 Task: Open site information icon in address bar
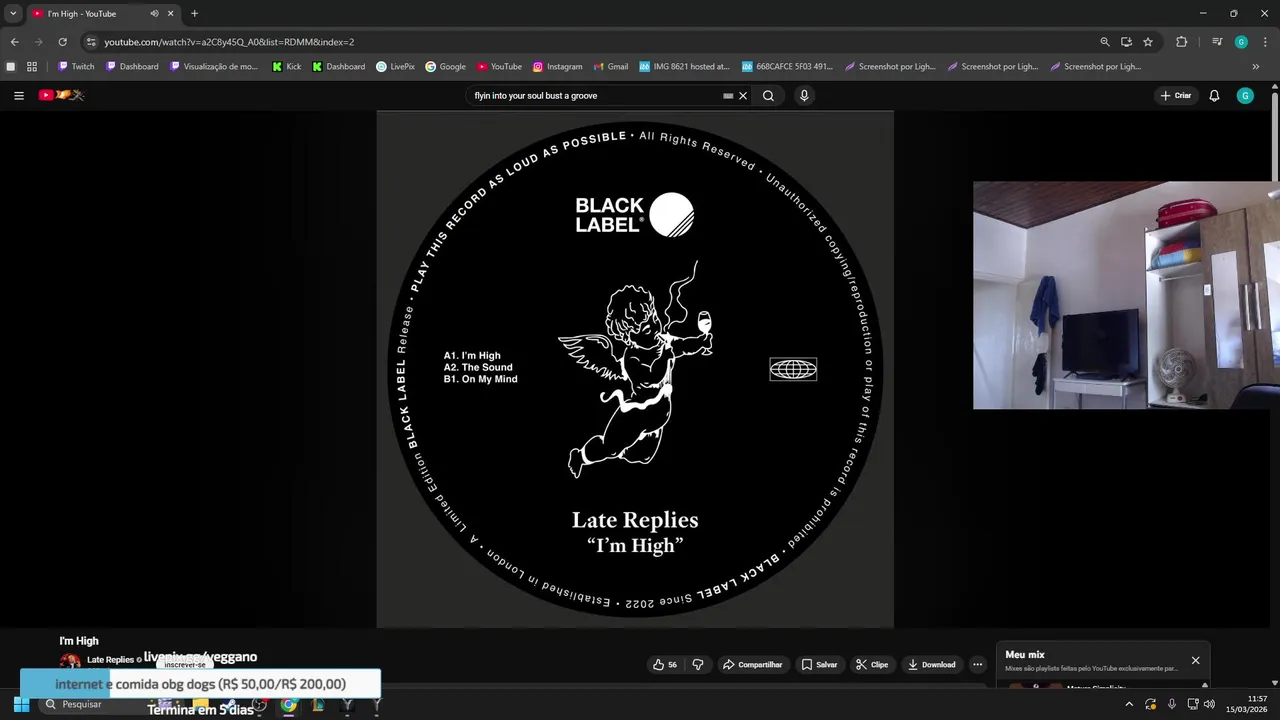91,42
